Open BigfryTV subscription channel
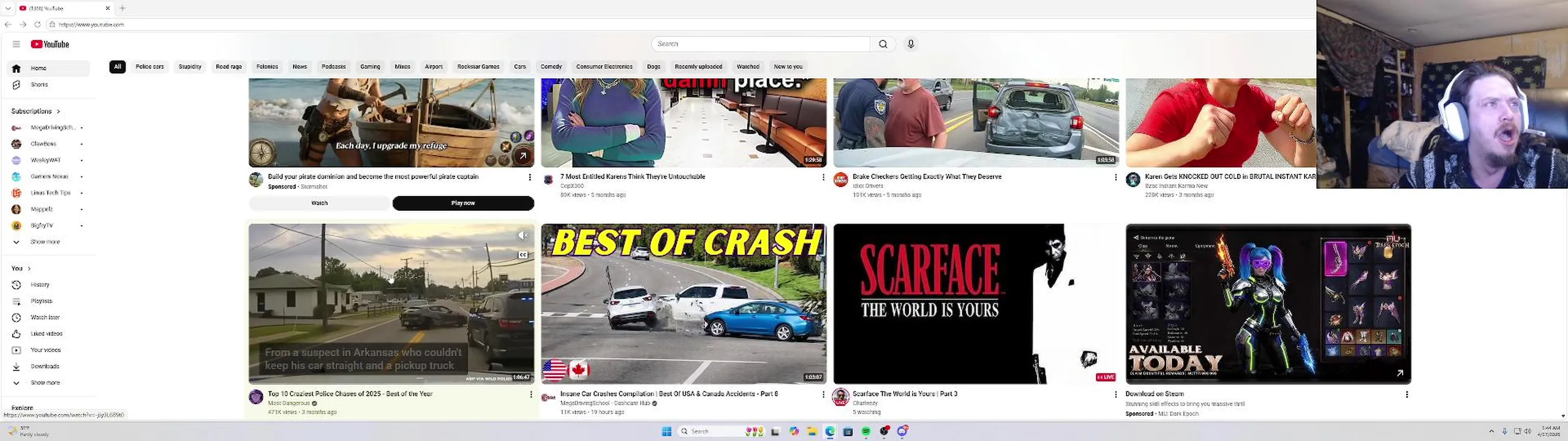This screenshot has width=1568, height=441. [x=48, y=225]
